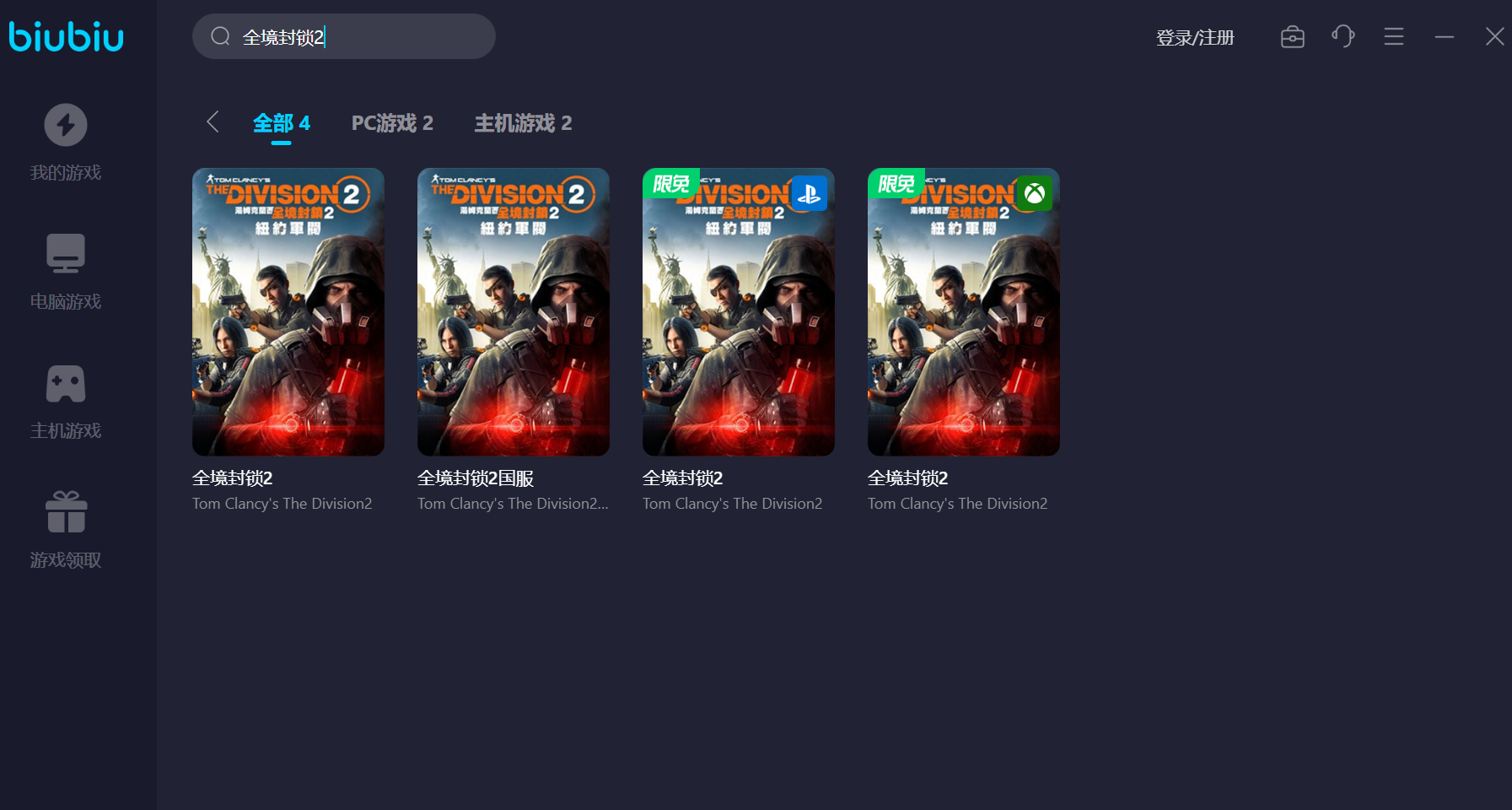The width and height of the screenshot is (1512, 810).
Task: Click the biubiu logo
Action: click(66, 36)
